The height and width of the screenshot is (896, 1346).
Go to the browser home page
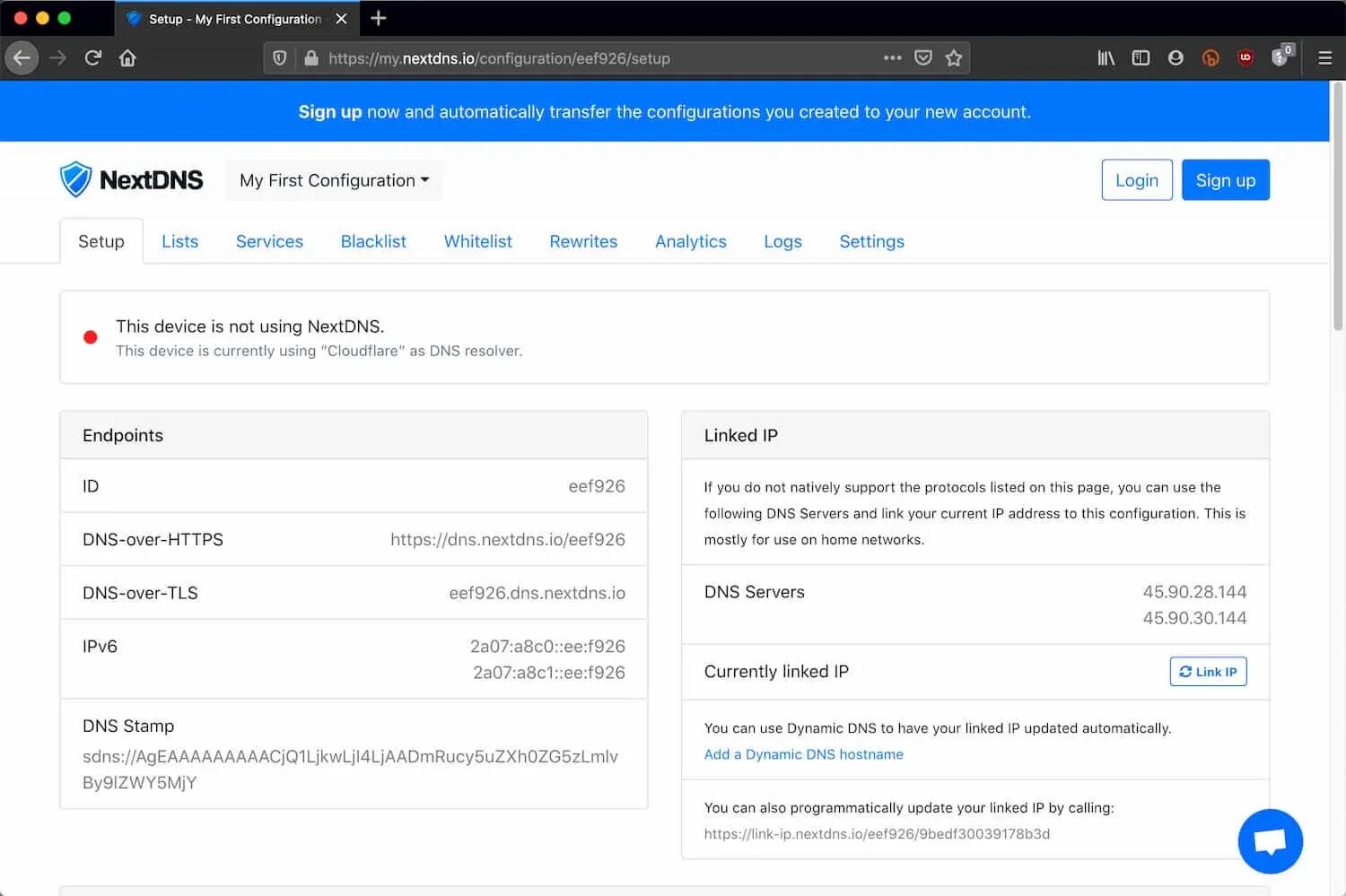127,58
